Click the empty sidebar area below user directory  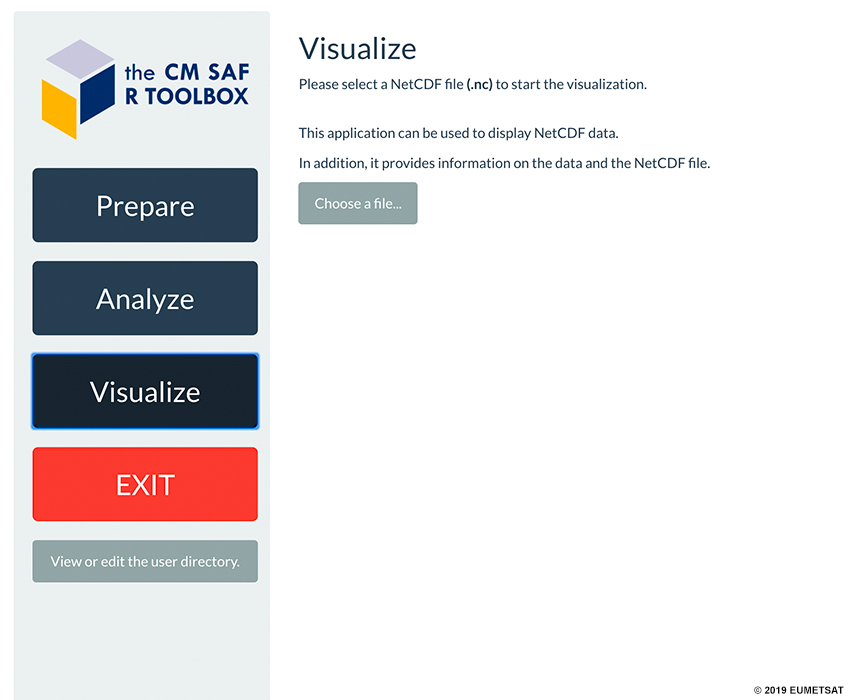(x=142, y=640)
